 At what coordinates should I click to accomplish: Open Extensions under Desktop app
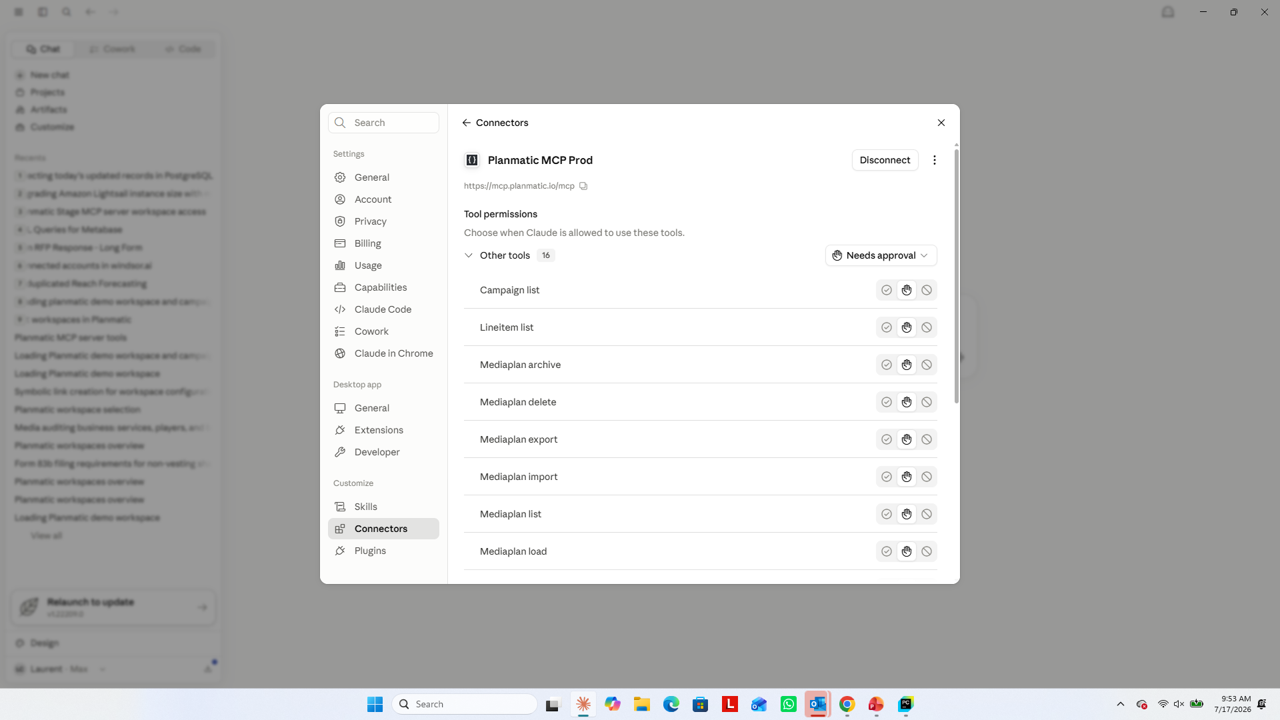click(x=384, y=430)
